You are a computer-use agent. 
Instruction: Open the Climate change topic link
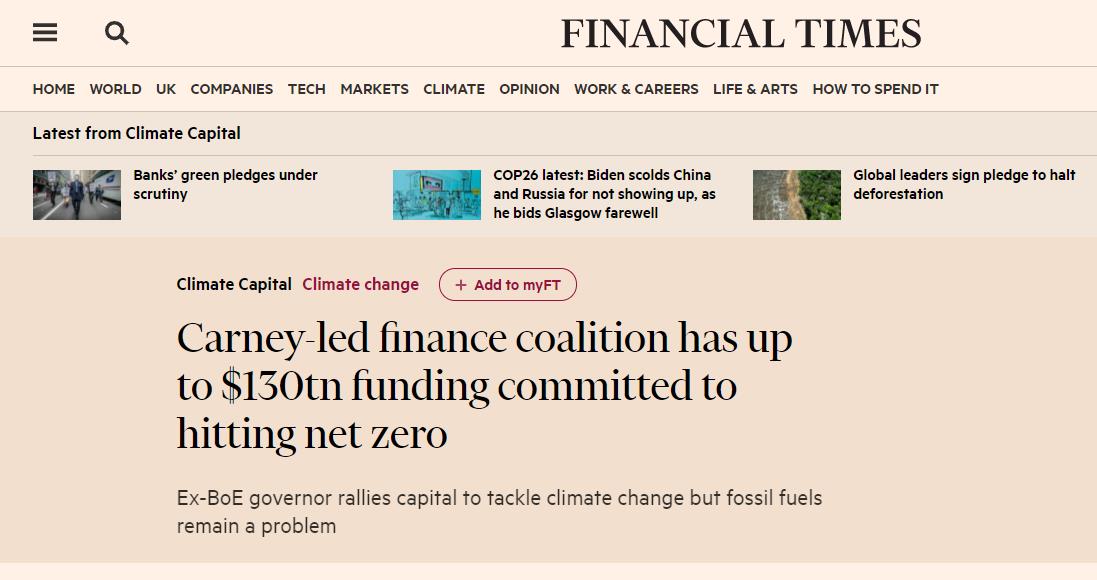[x=360, y=284]
